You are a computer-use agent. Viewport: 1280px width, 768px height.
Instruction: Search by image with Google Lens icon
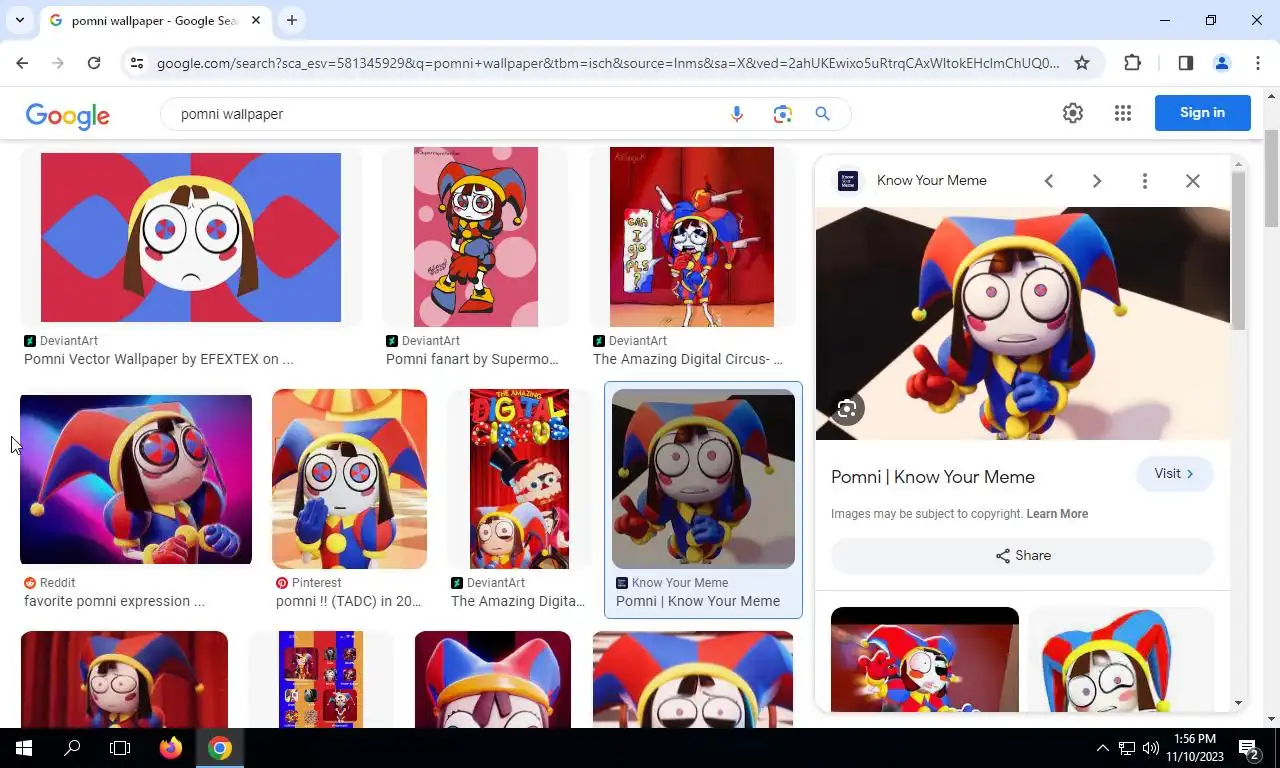tap(782, 114)
